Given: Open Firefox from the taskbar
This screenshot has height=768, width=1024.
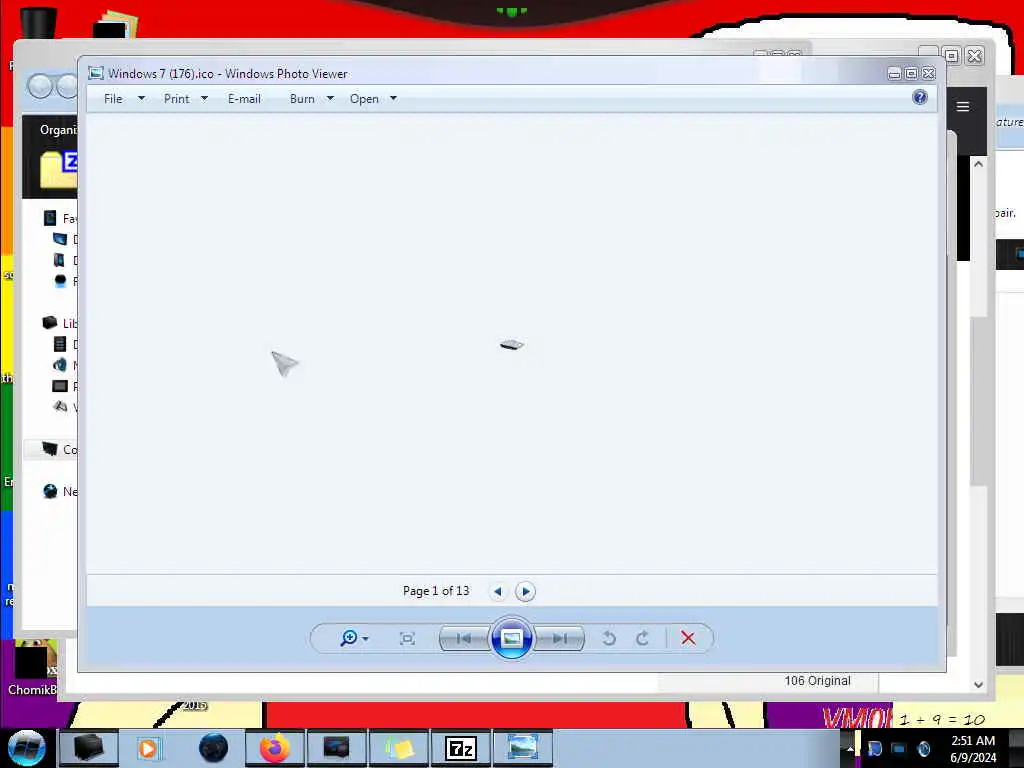Looking at the screenshot, I should [x=275, y=748].
